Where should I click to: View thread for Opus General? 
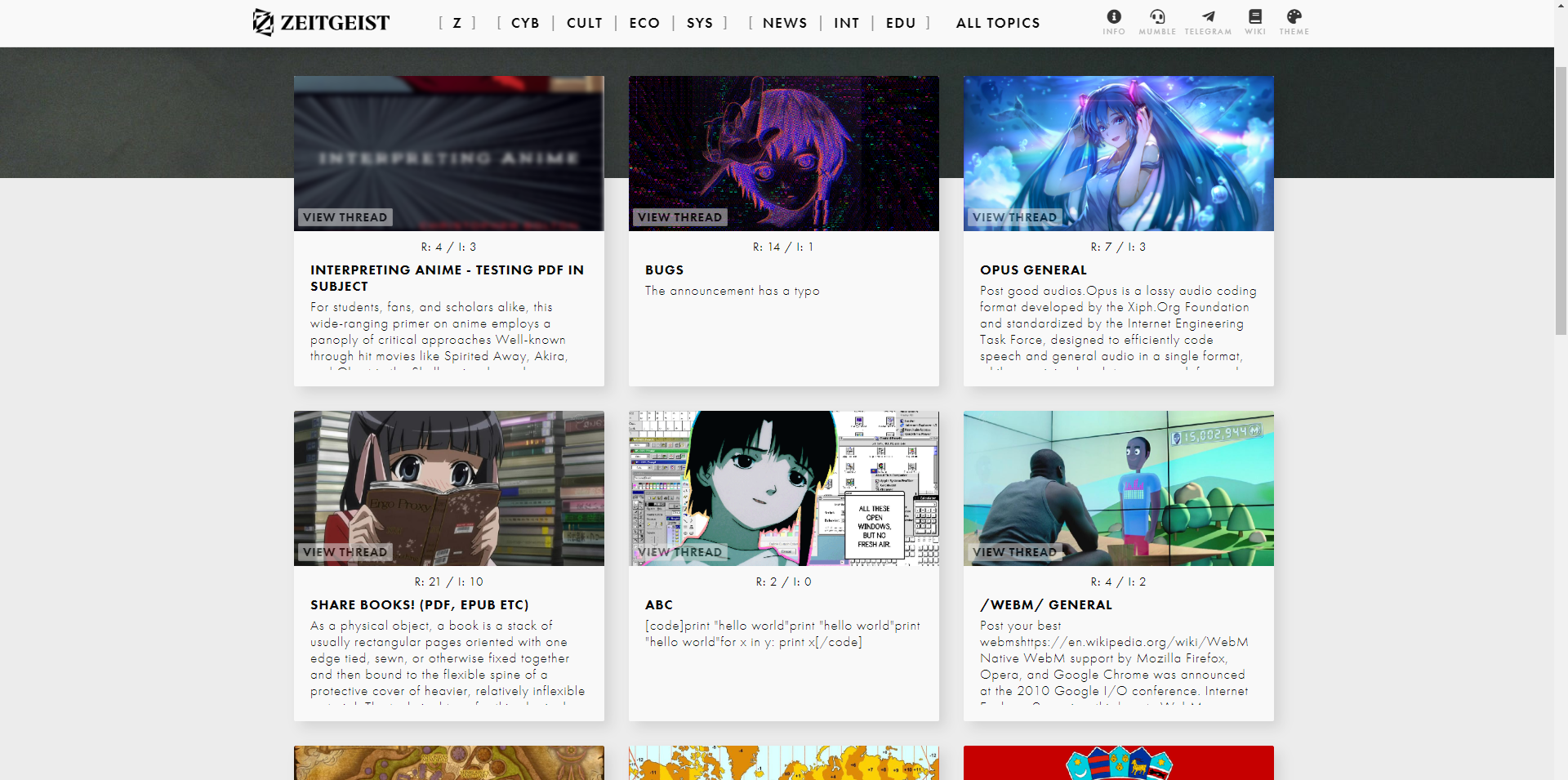coord(1014,217)
